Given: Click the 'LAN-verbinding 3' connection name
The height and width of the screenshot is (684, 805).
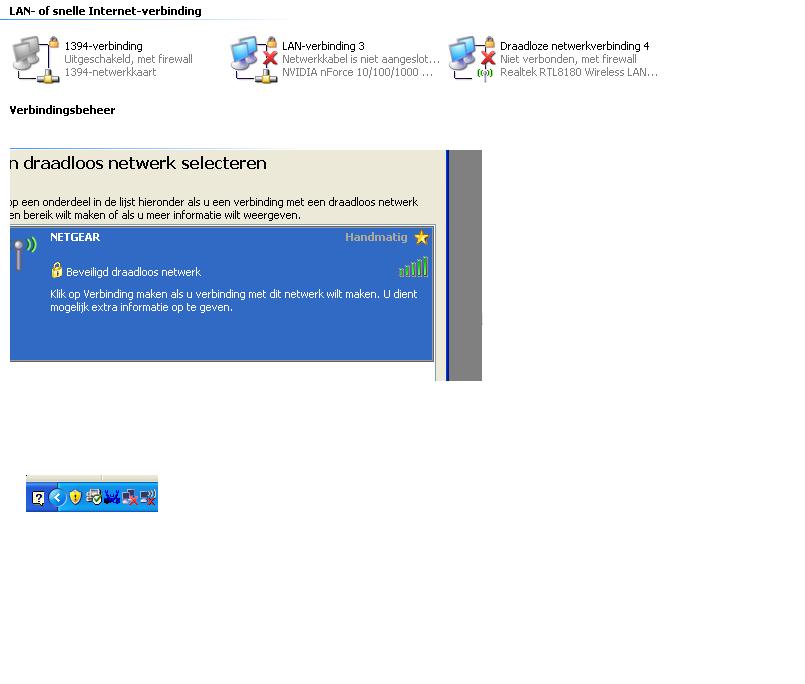Looking at the screenshot, I should pos(323,46).
